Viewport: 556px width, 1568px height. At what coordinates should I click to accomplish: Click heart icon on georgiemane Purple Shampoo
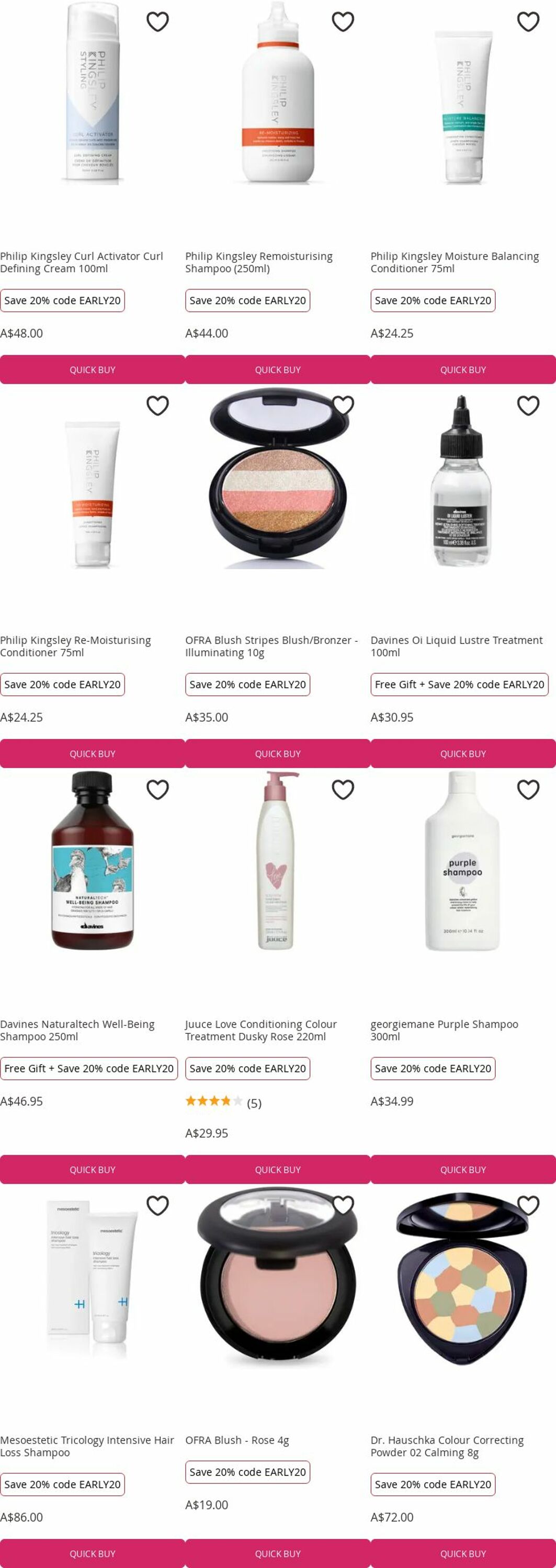528,789
